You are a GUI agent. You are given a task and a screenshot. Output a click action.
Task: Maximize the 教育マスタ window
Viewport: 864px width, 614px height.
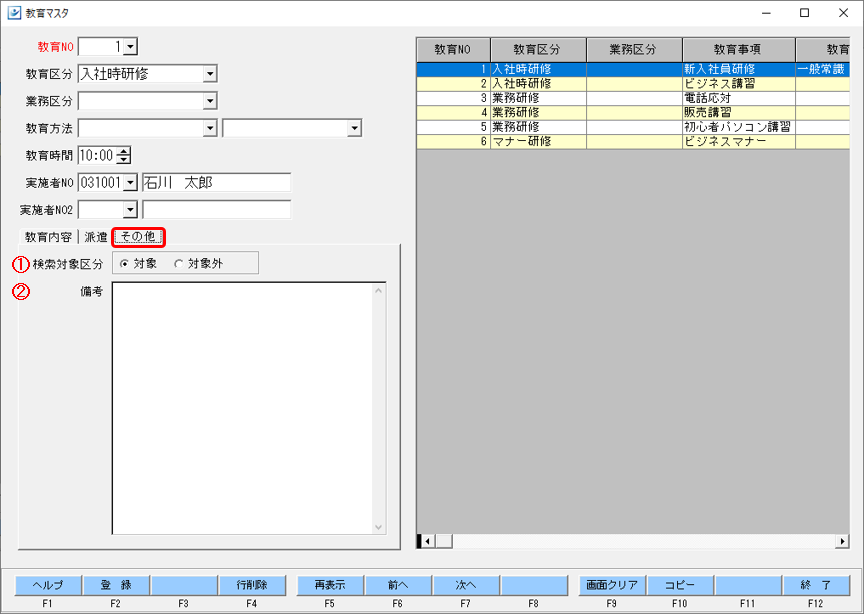(x=804, y=13)
